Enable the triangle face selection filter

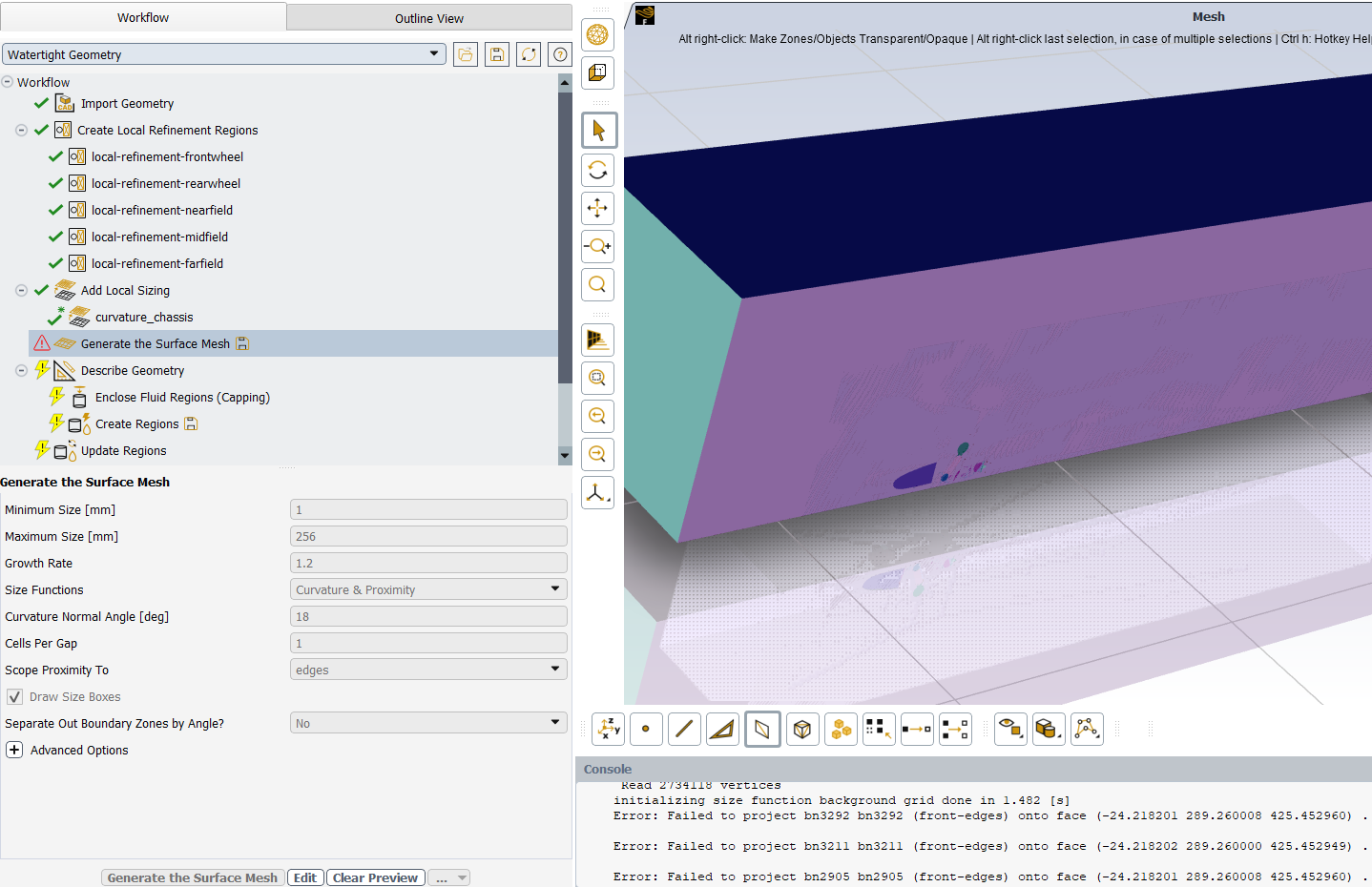722,730
